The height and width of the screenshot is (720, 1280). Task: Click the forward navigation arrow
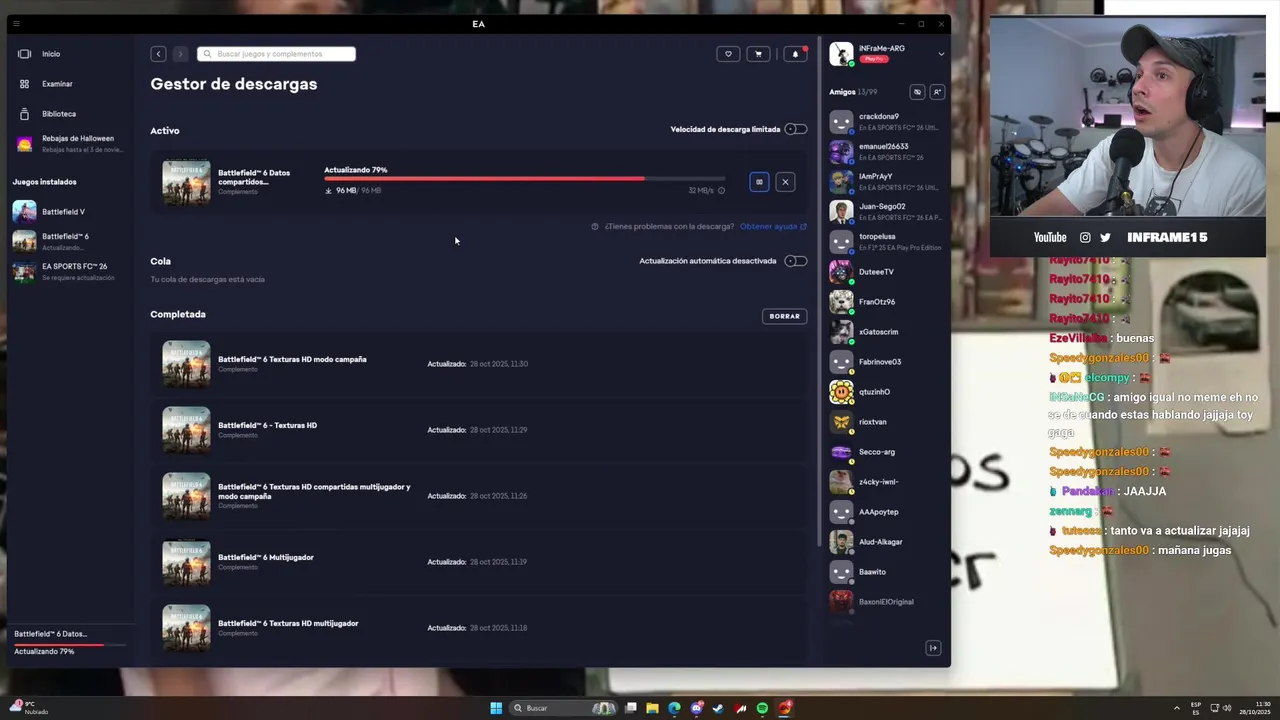(180, 54)
